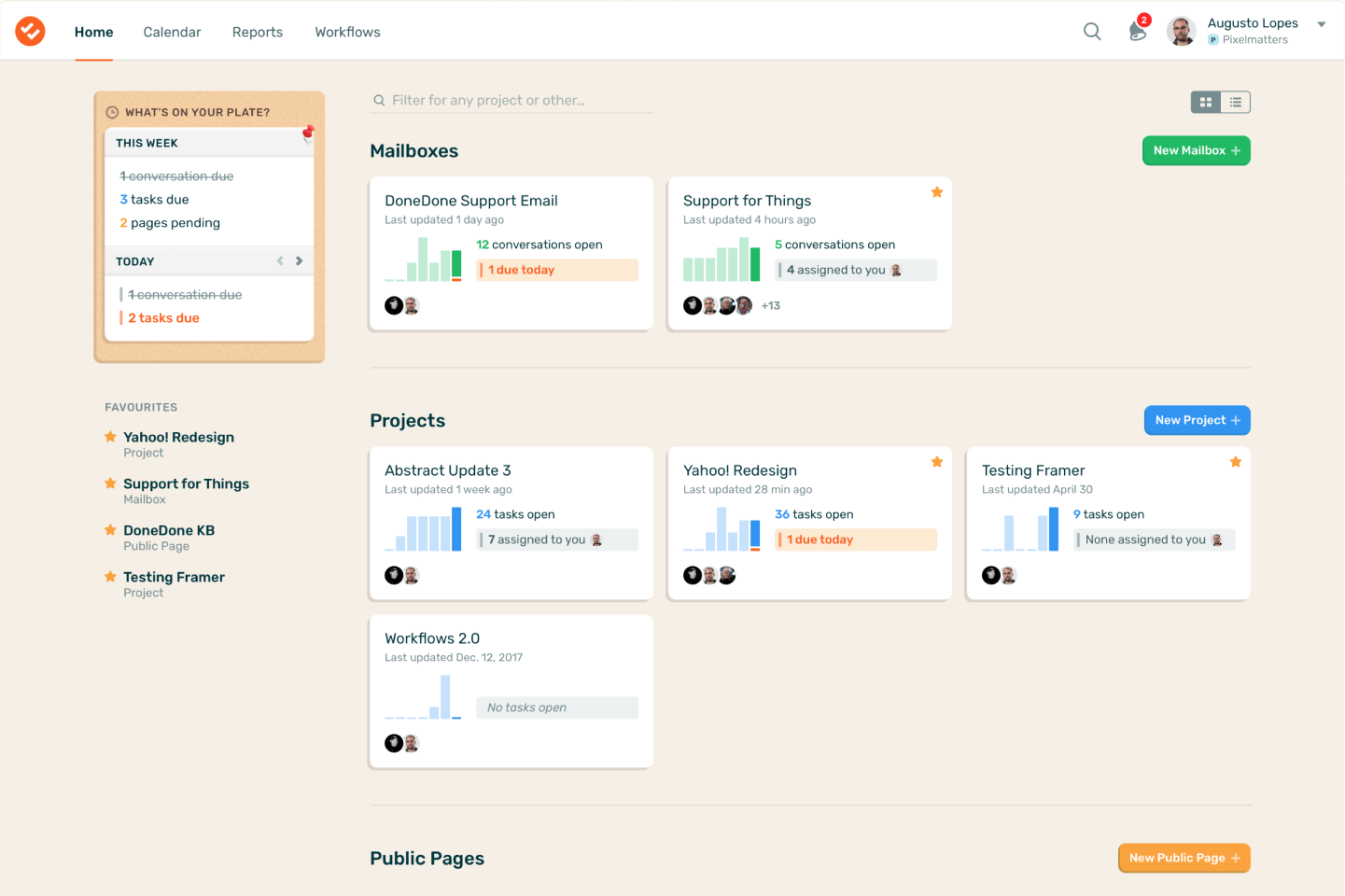
Task: Click the red pushpin on This Week
Action: click(x=308, y=133)
